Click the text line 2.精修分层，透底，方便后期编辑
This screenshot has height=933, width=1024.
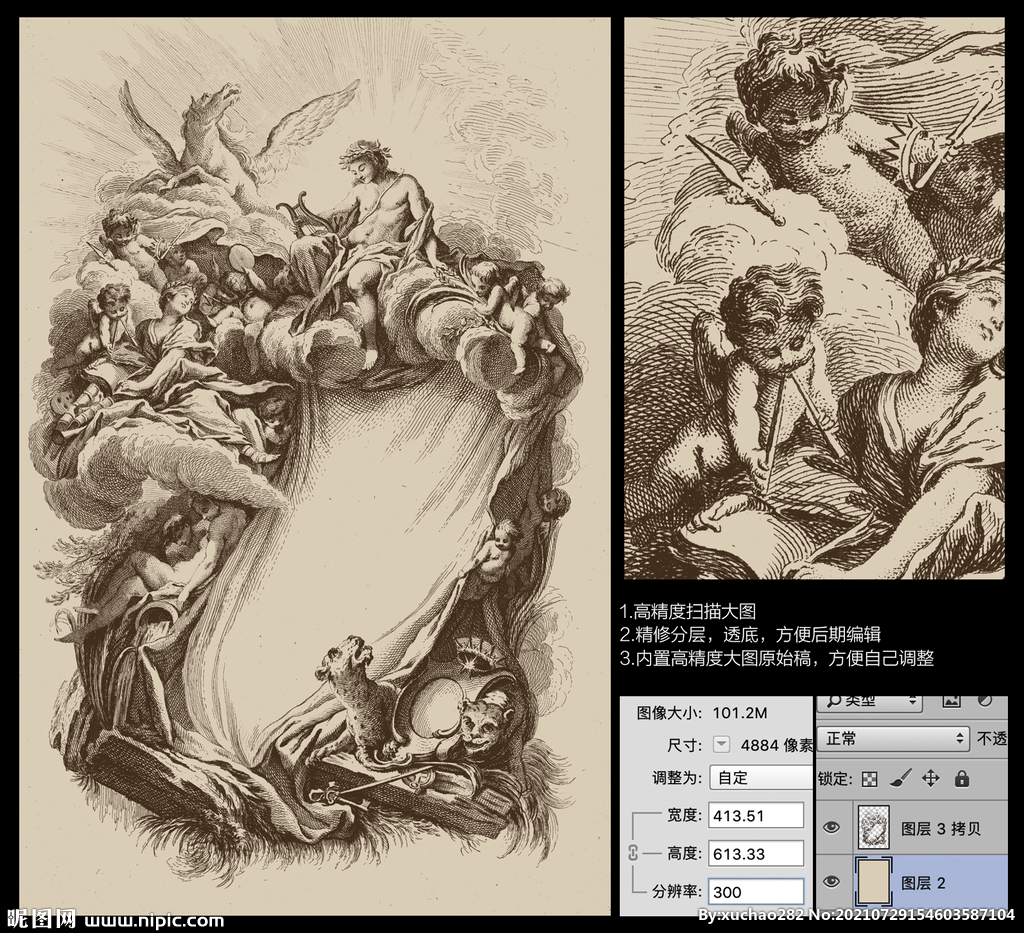pos(750,635)
